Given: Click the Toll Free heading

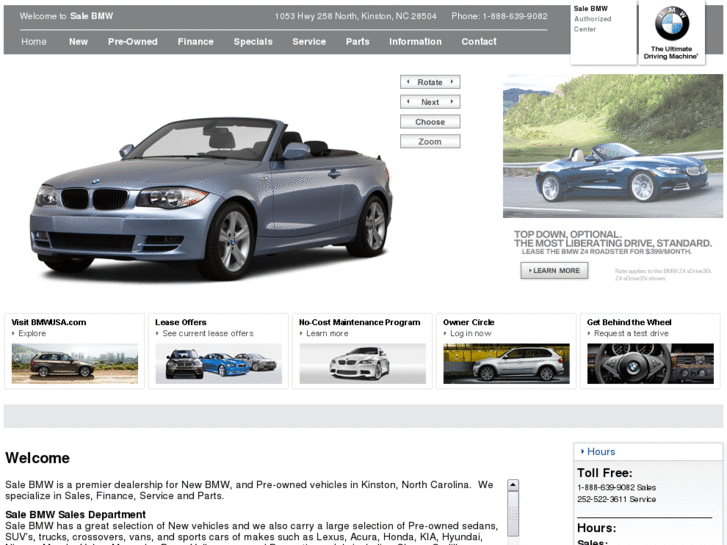Looking at the screenshot, I should pyautogui.click(x=605, y=473).
